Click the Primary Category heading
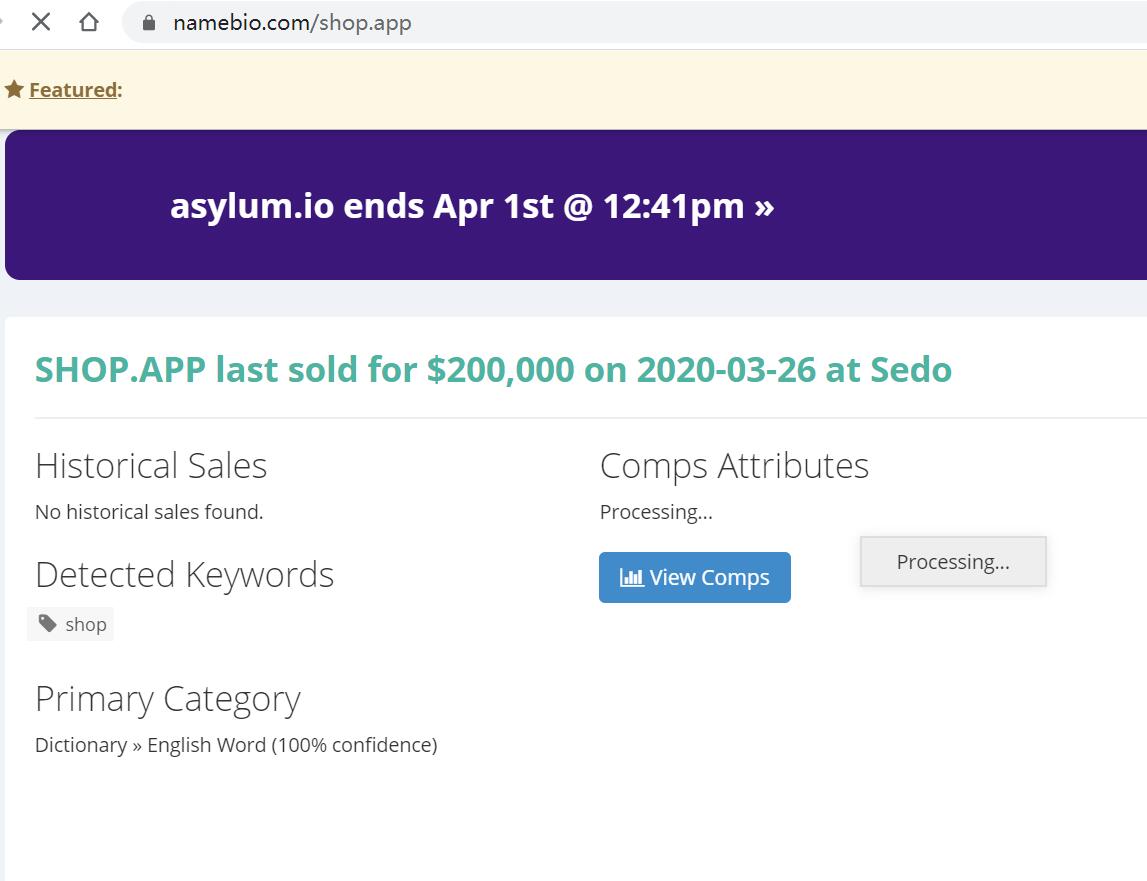Screen dimensions: 1147x881 [x=167, y=699]
